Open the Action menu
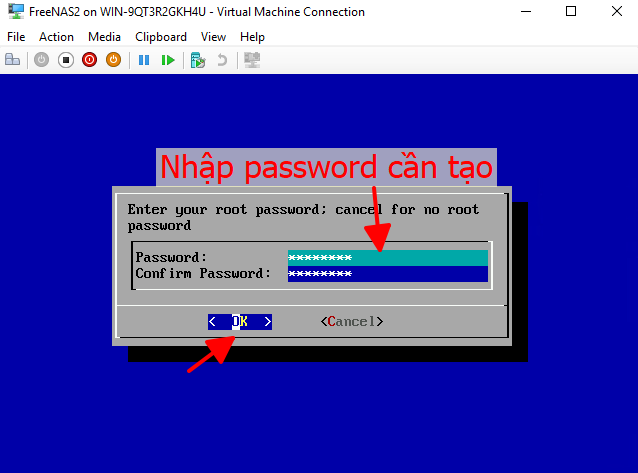The image size is (638, 473). pyautogui.click(x=56, y=37)
